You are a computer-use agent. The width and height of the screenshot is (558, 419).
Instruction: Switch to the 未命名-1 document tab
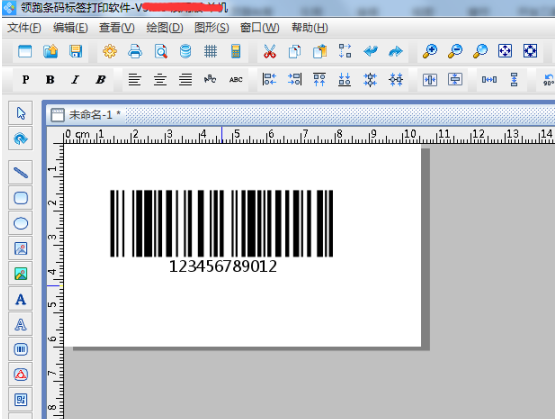pos(86,115)
